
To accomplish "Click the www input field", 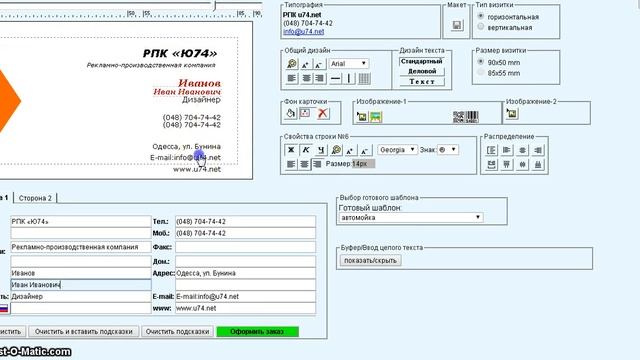I will click(245, 308).
